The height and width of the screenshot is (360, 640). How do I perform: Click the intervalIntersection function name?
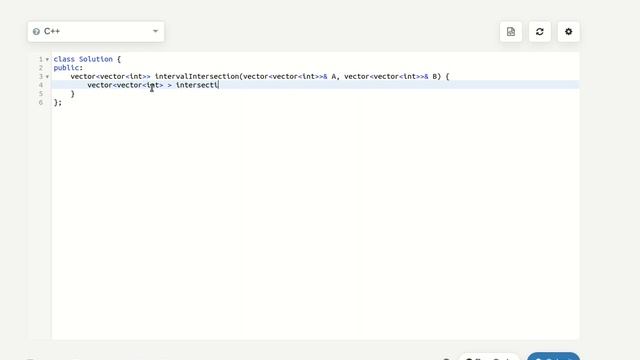tap(197, 76)
